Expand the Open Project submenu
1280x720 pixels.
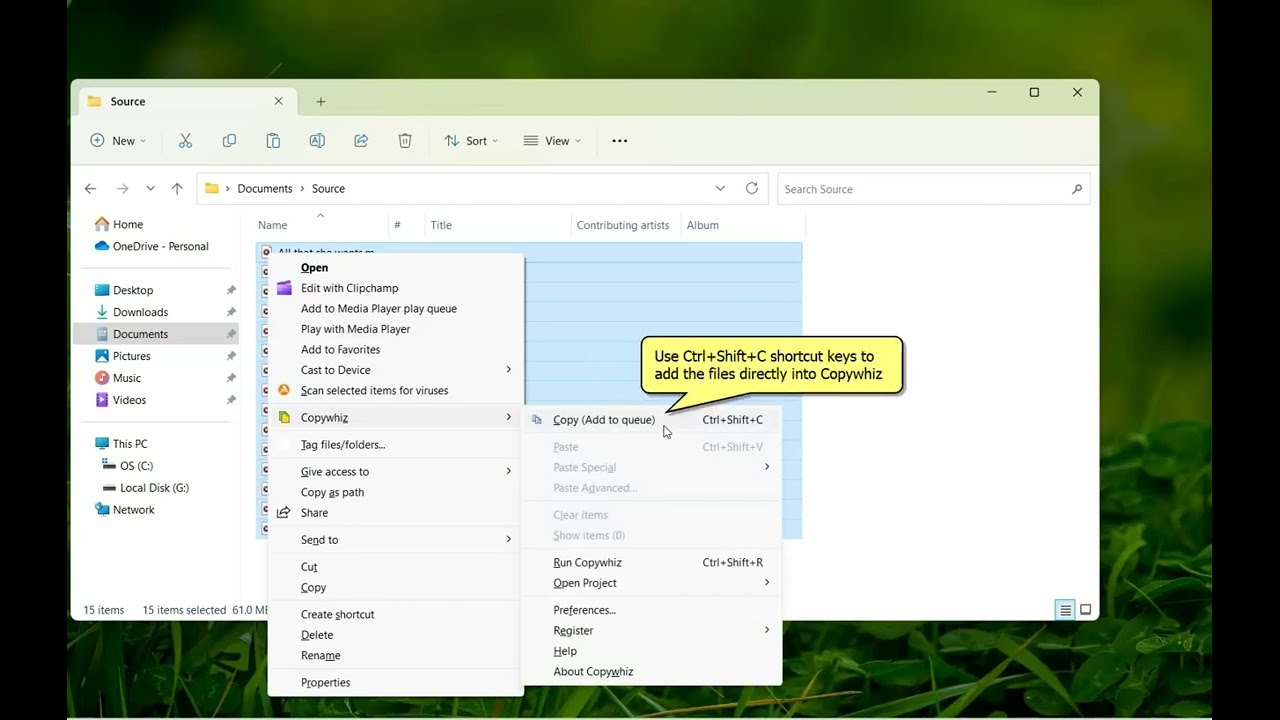(767, 583)
